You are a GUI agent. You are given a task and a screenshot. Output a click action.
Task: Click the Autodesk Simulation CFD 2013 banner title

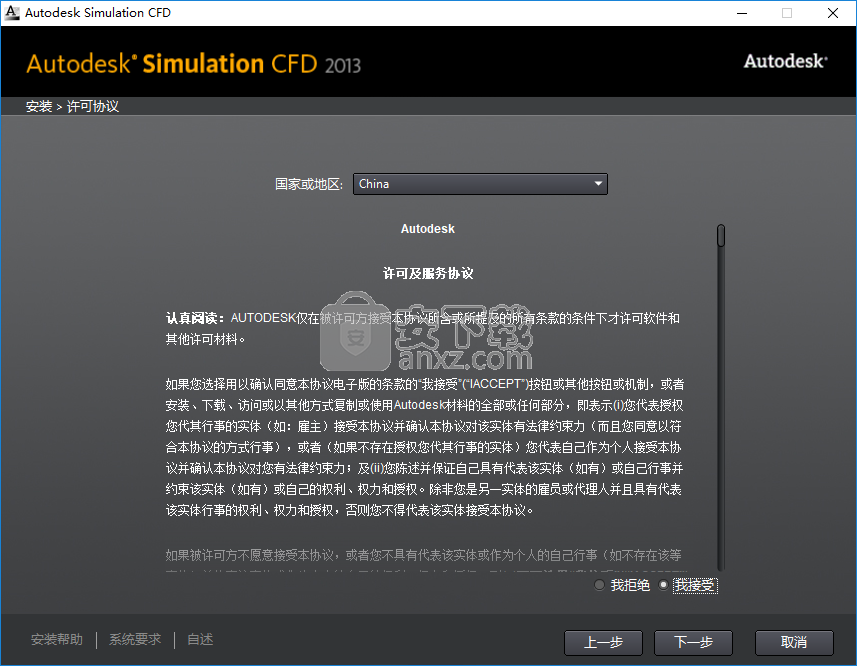coord(193,64)
